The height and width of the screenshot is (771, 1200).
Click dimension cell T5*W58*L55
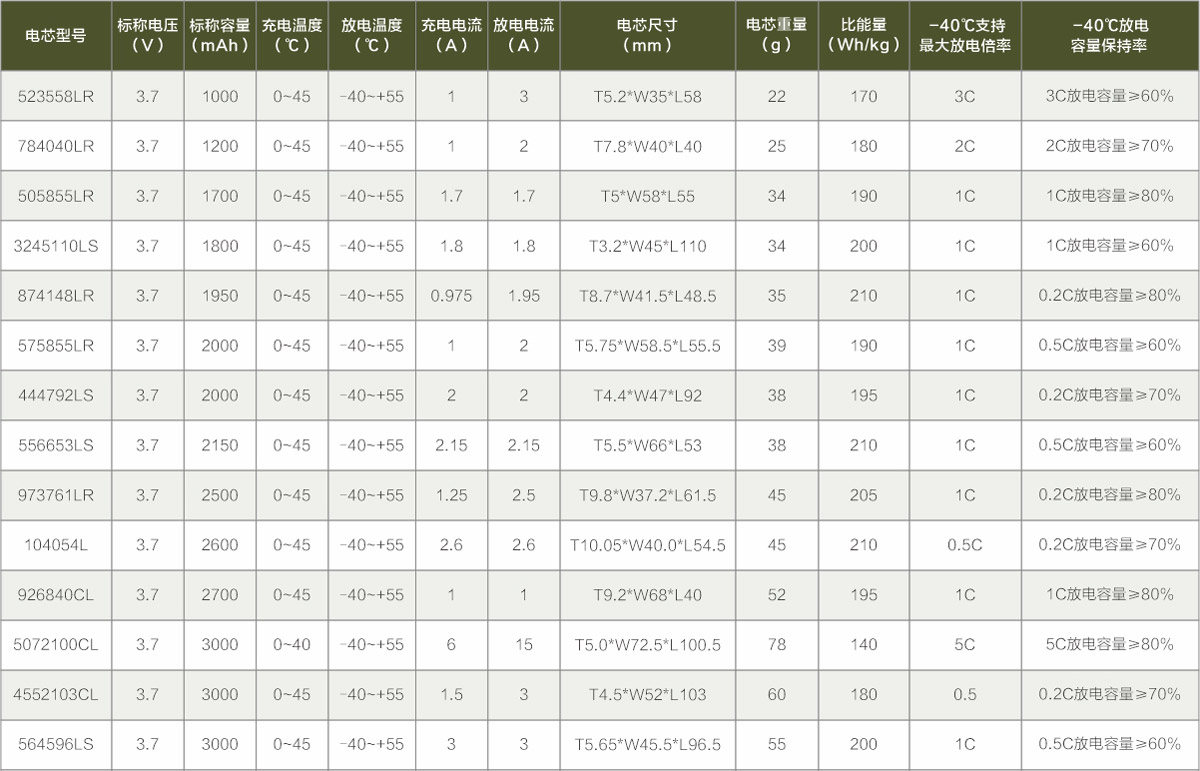pyautogui.click(x=648, y=196)
